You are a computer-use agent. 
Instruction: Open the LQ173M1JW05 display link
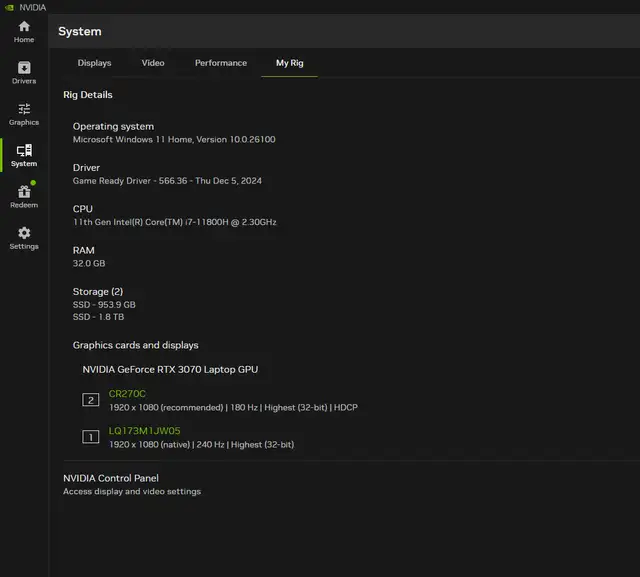(144, 431)
